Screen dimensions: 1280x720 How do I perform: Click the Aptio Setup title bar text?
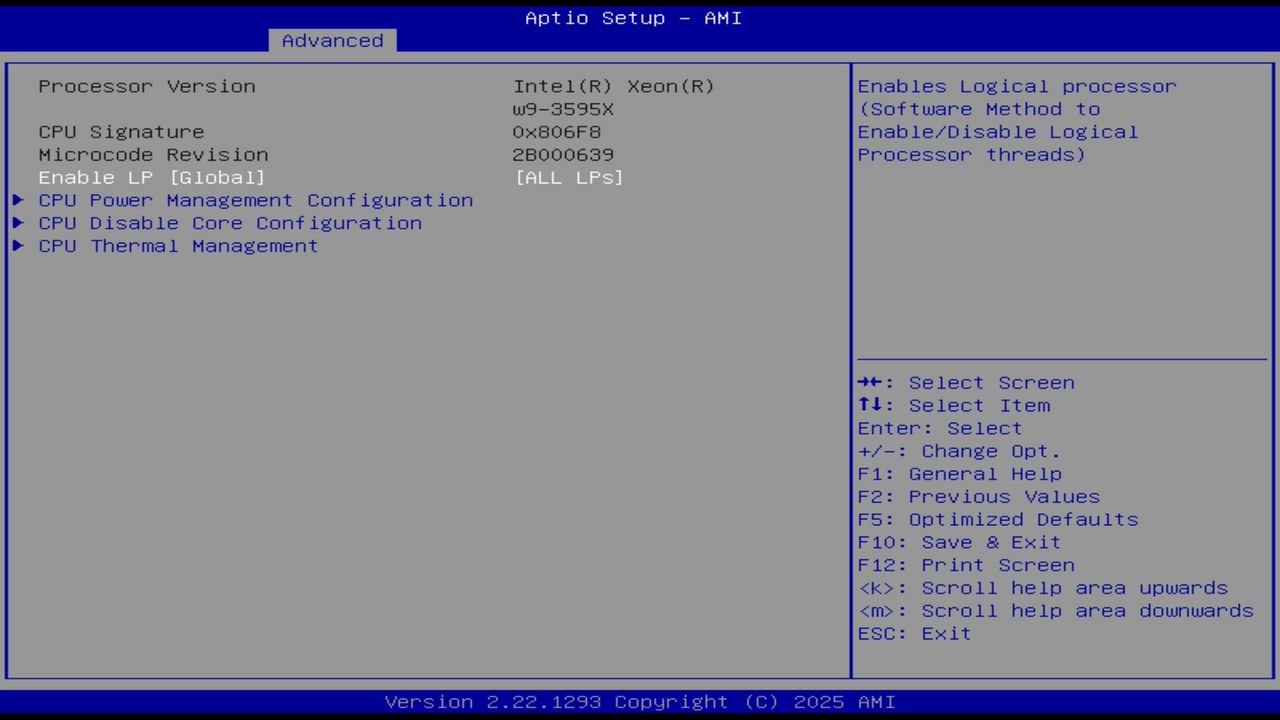(632, 17)
